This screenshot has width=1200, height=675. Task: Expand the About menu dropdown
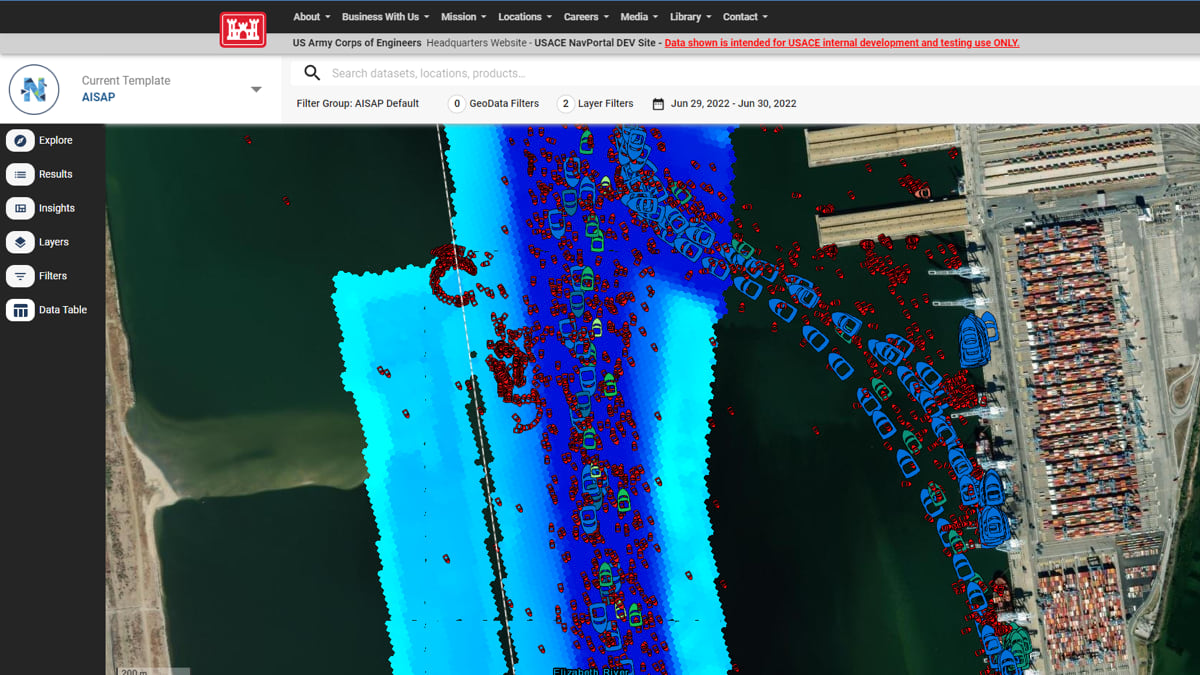click(312, 17)
